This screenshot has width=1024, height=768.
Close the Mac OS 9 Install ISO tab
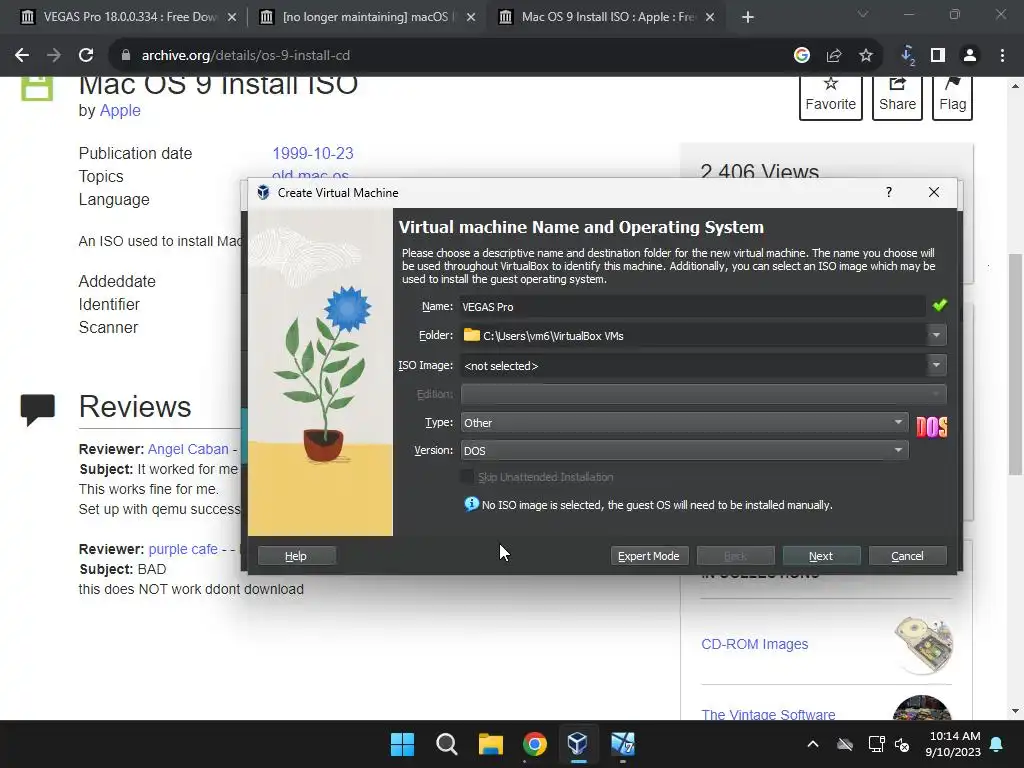[710, 17]
